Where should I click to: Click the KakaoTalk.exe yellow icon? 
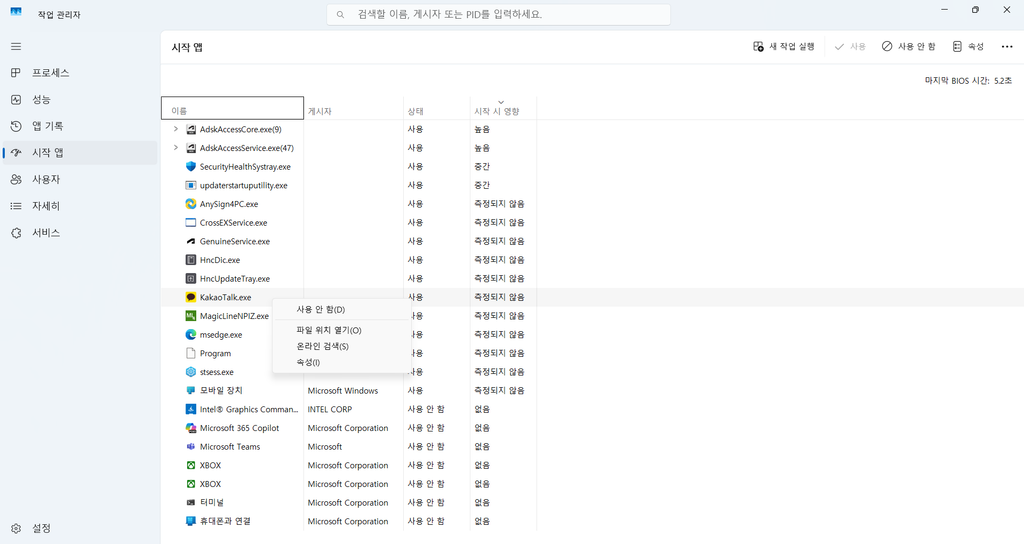[x=191, y=297]
